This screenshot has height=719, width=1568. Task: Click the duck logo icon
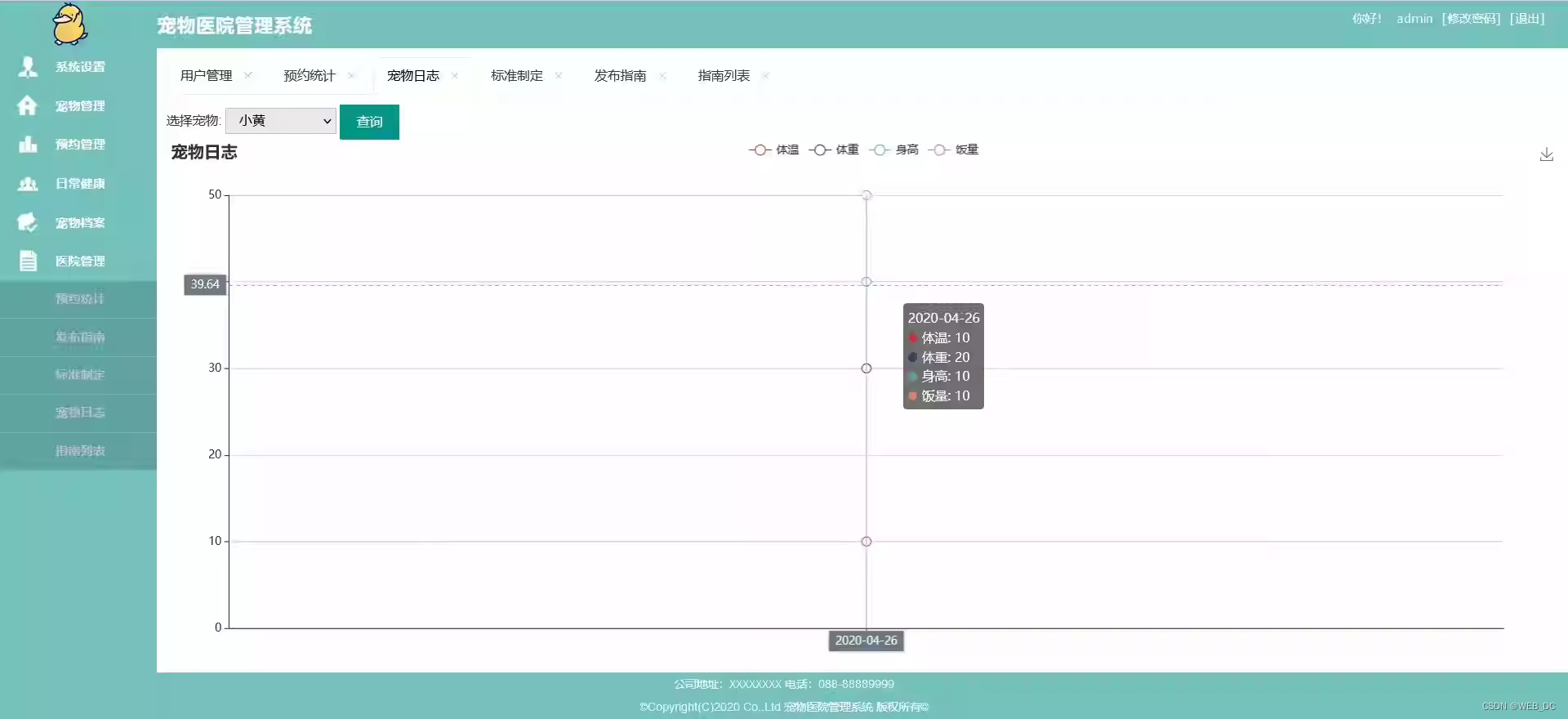coord(70,24)
